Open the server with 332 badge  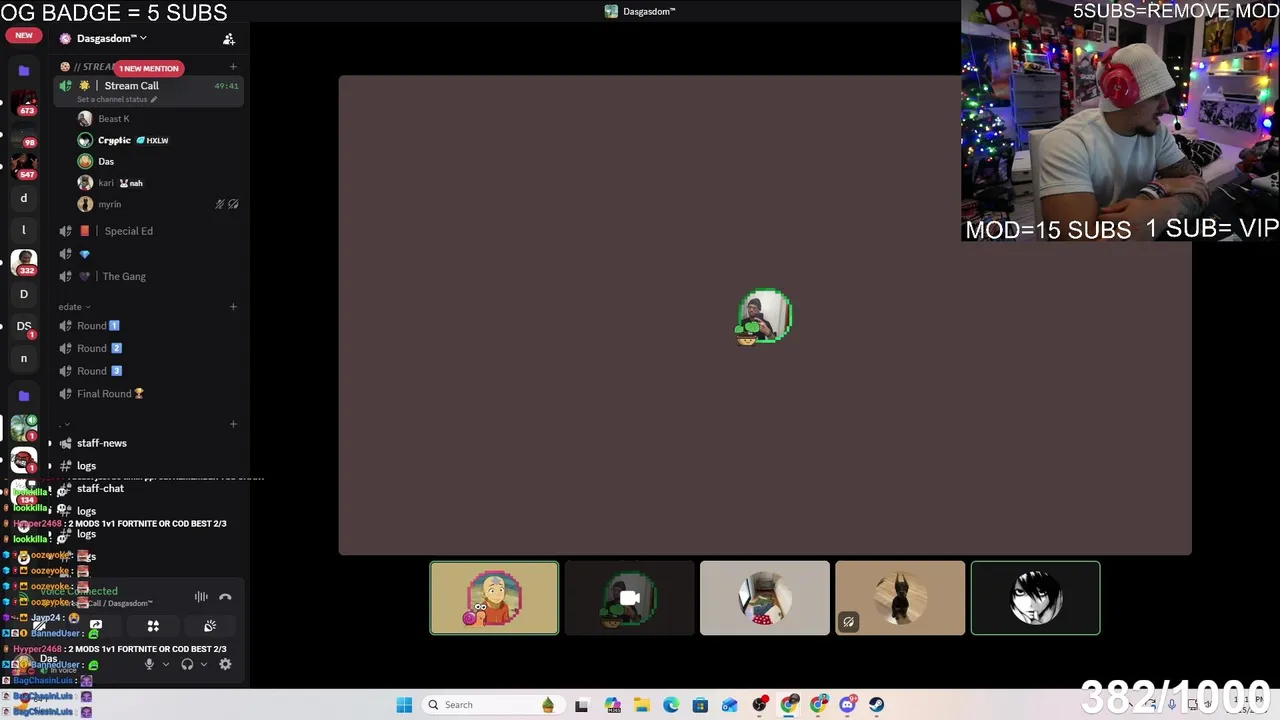coord(24,262)
